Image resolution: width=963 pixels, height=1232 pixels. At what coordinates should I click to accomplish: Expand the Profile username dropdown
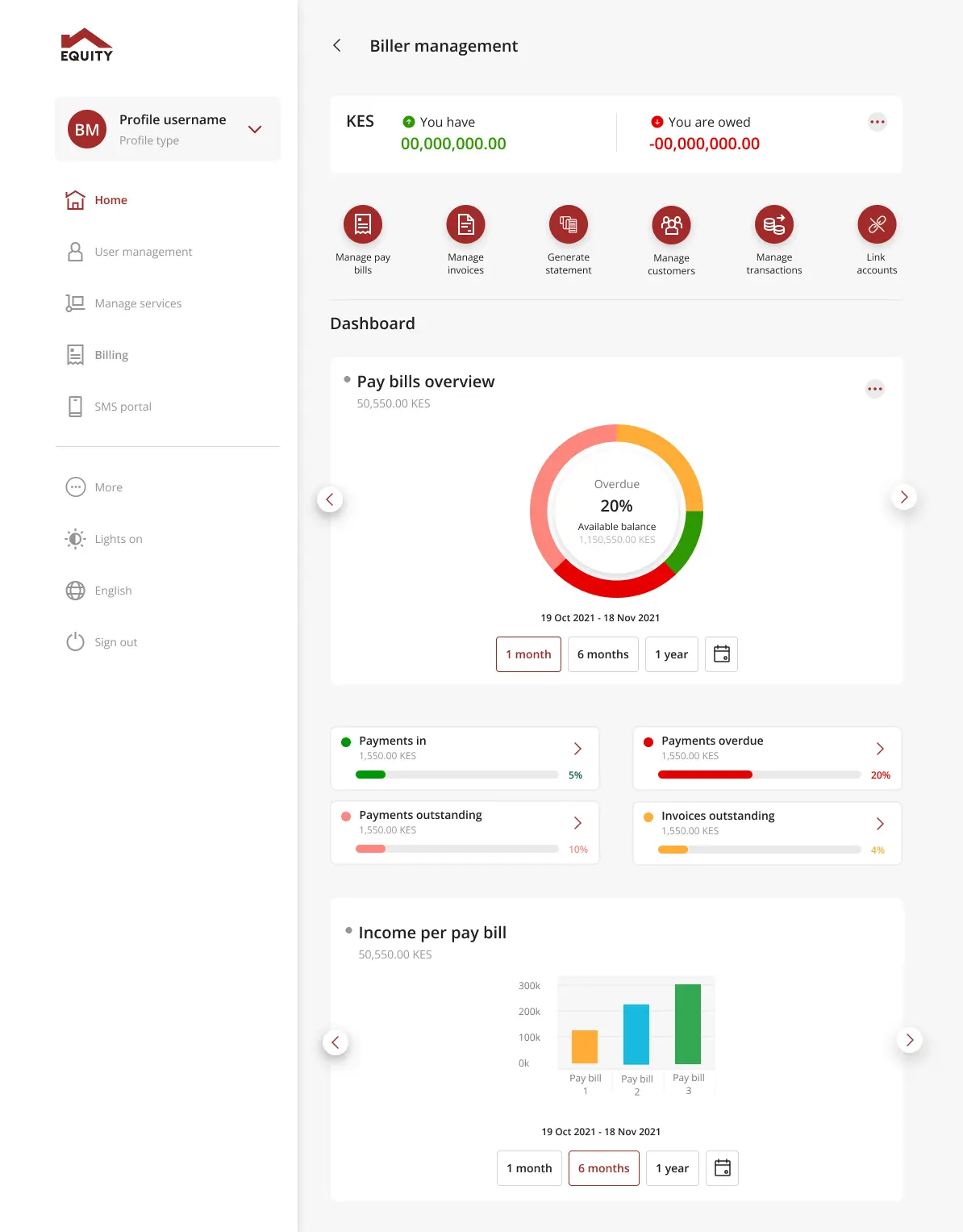click(x=255, y=129)
